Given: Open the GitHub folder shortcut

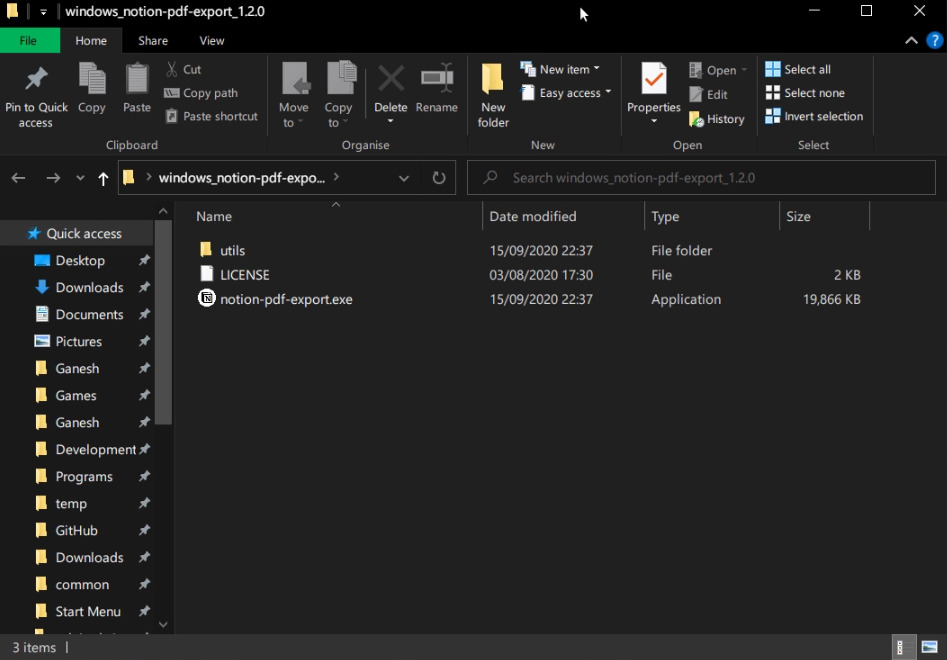Looking at the screenshot, I should point(76,530).
